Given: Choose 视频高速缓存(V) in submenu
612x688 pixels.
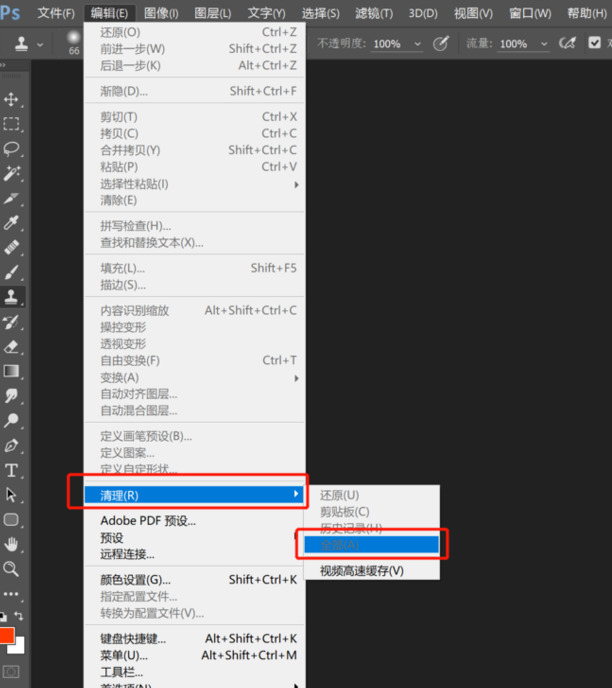Looking at the screenshot, I should point(372,571).
